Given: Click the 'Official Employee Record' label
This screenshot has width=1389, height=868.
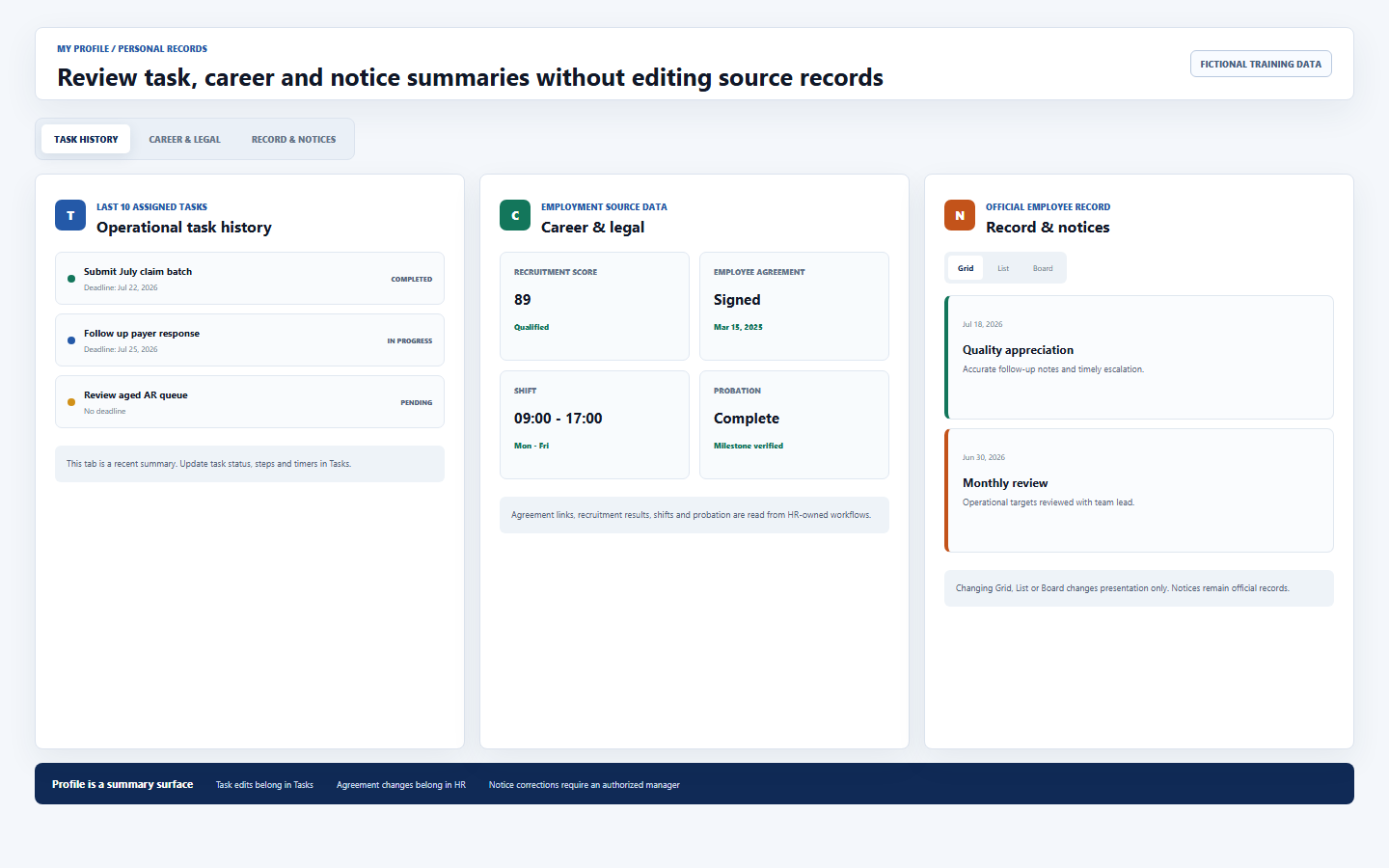Looking at the screenshot, I should pos(1048,206).
